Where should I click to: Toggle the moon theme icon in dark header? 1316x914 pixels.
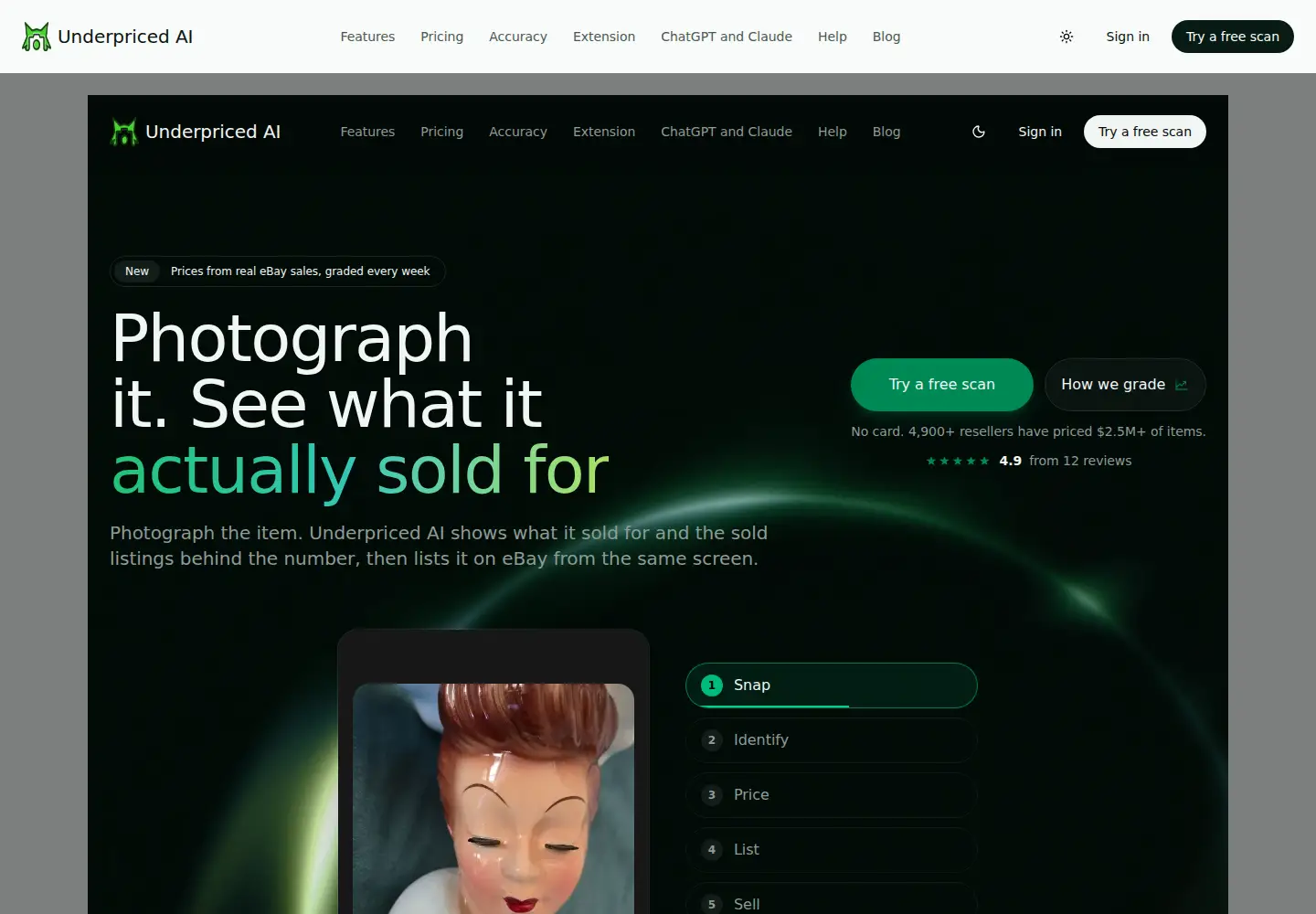pyautogui.click(x=979, y=132)
